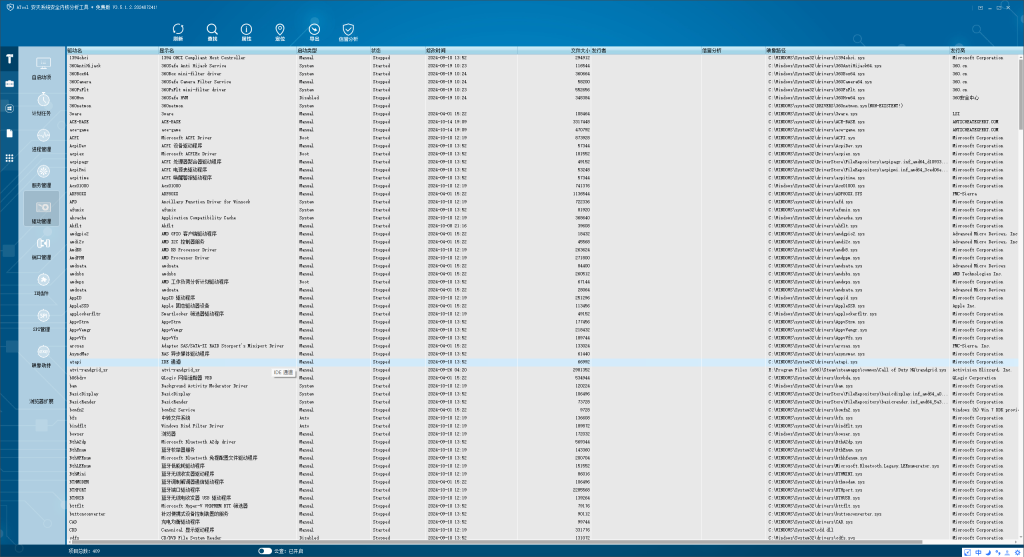Run the shield trust analysis icon
This screenshot has width=1024, height=557.
point(347,32)
